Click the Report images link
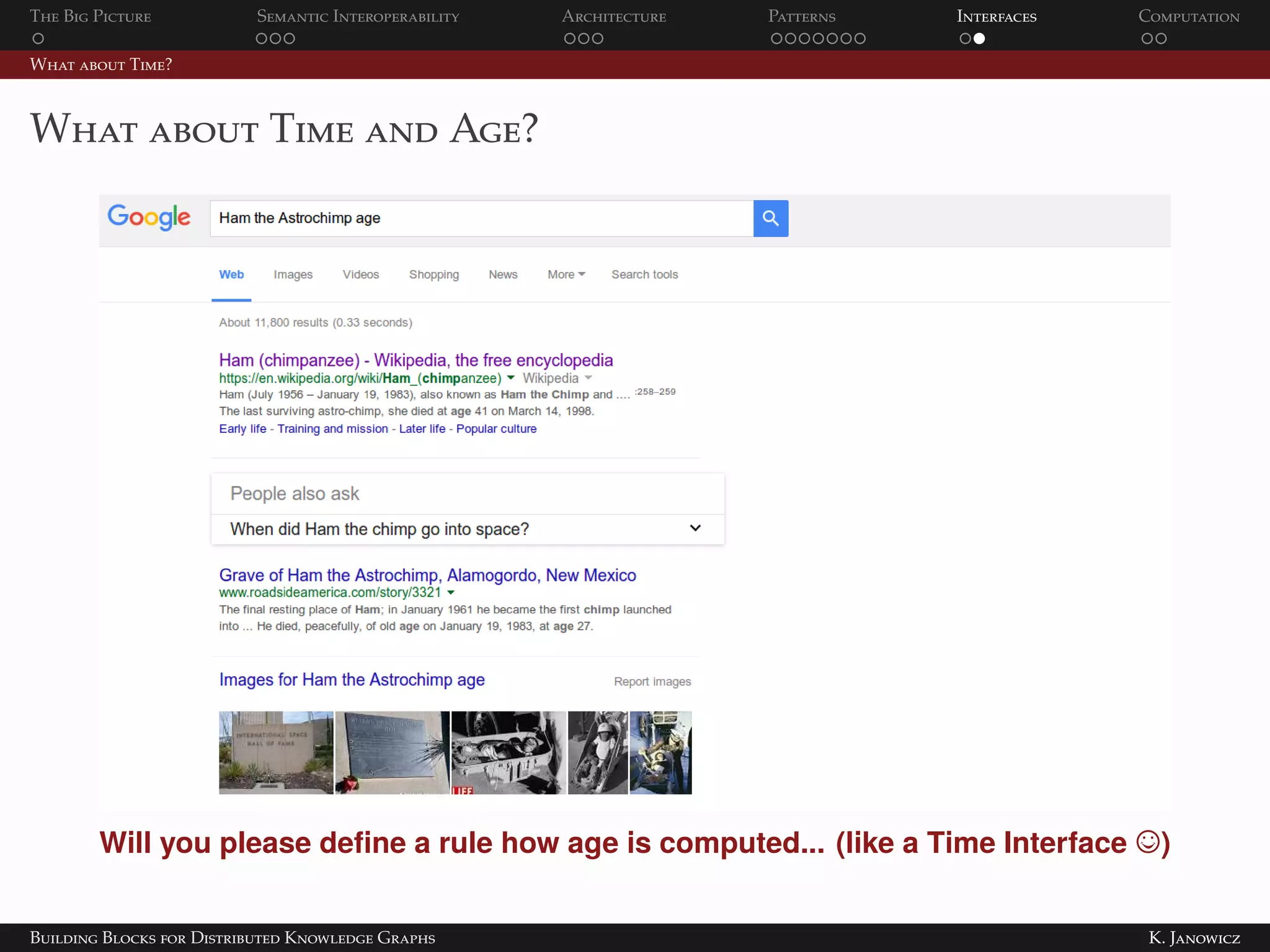The height and width of the screenshot is (952, 1270). click(652, 682)
